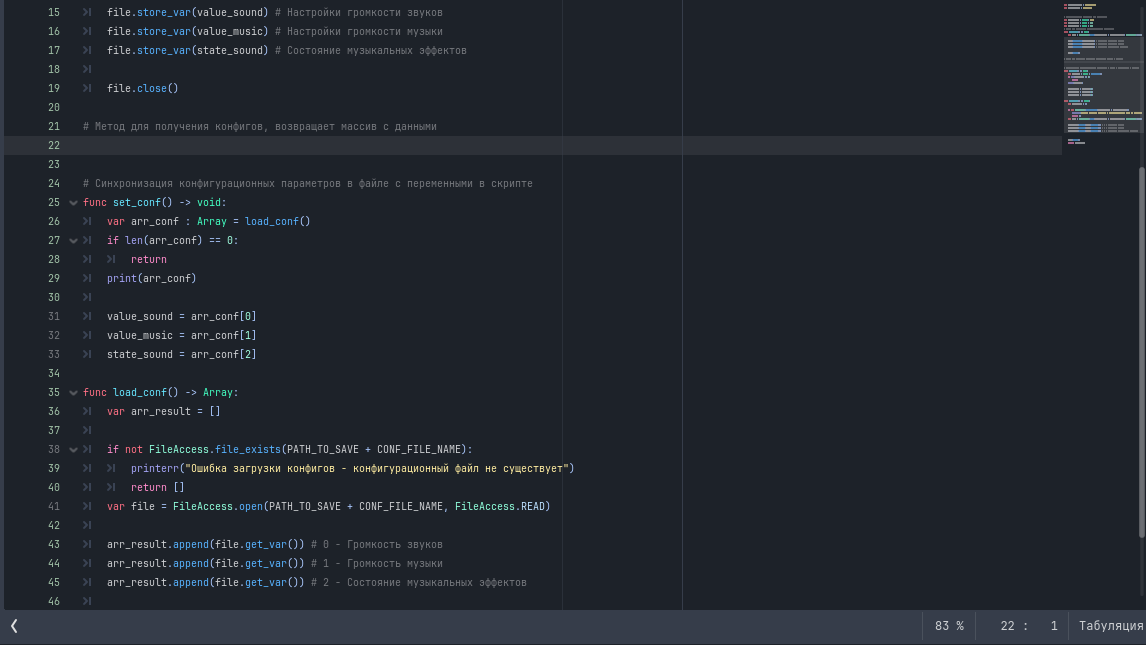Click 'return []' on line 40

point(158,487)
